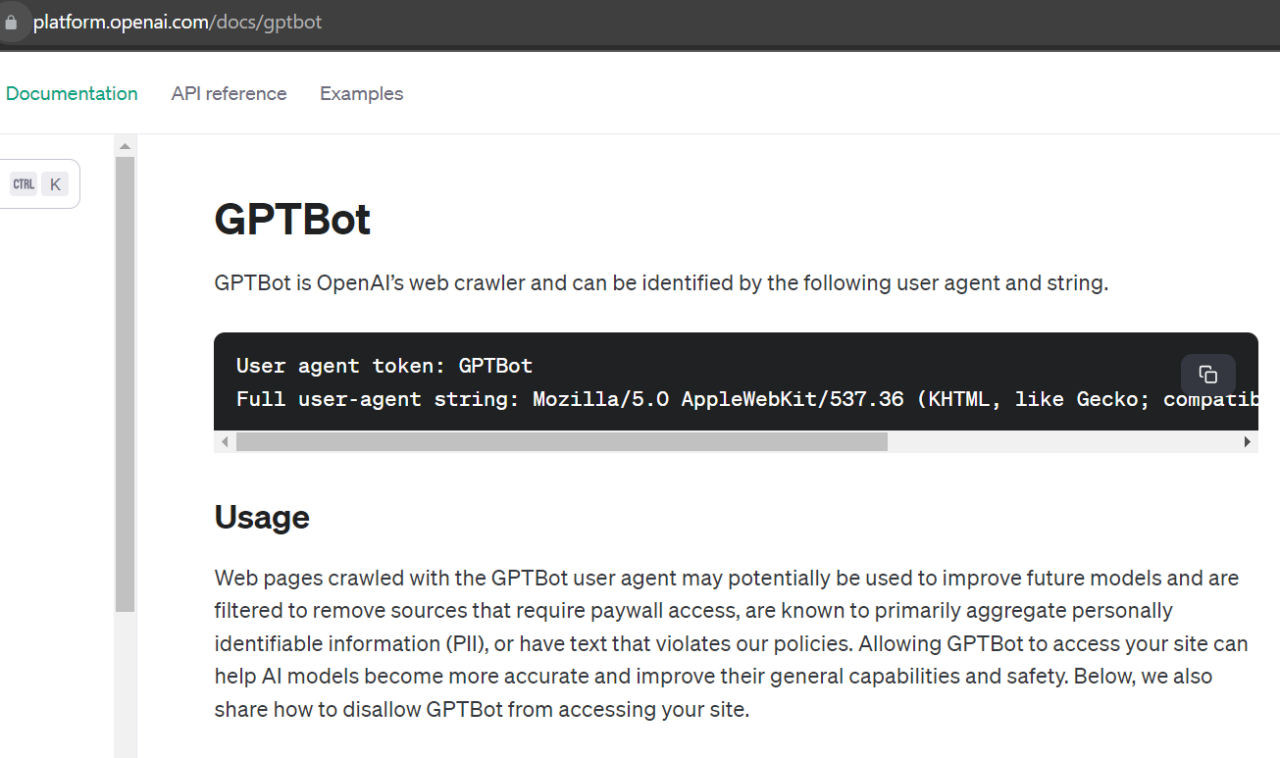
Task: Switch to the Examples tab
Action: pyautogui.click(x=361, y=93)
